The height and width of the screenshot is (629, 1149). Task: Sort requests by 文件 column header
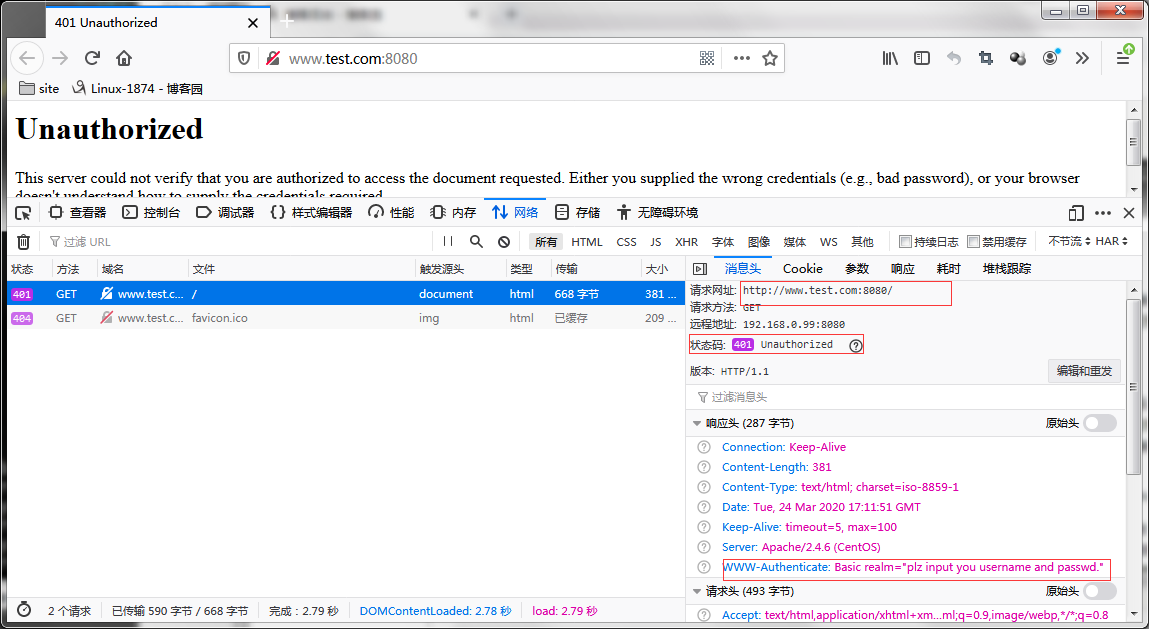click(x=301, y=269)
